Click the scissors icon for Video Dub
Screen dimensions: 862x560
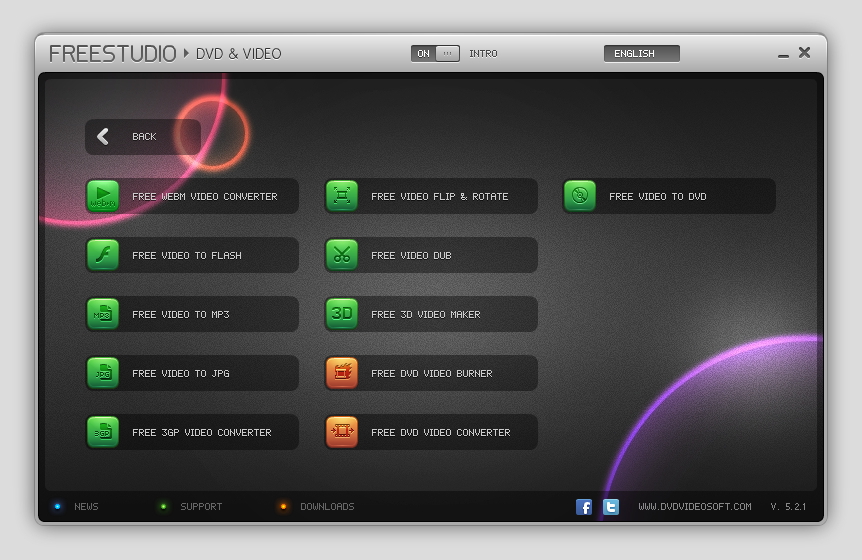point(342,255)
